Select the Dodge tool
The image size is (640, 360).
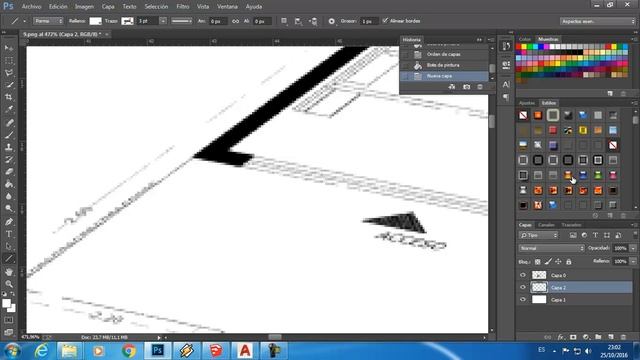tap(9, 209)
